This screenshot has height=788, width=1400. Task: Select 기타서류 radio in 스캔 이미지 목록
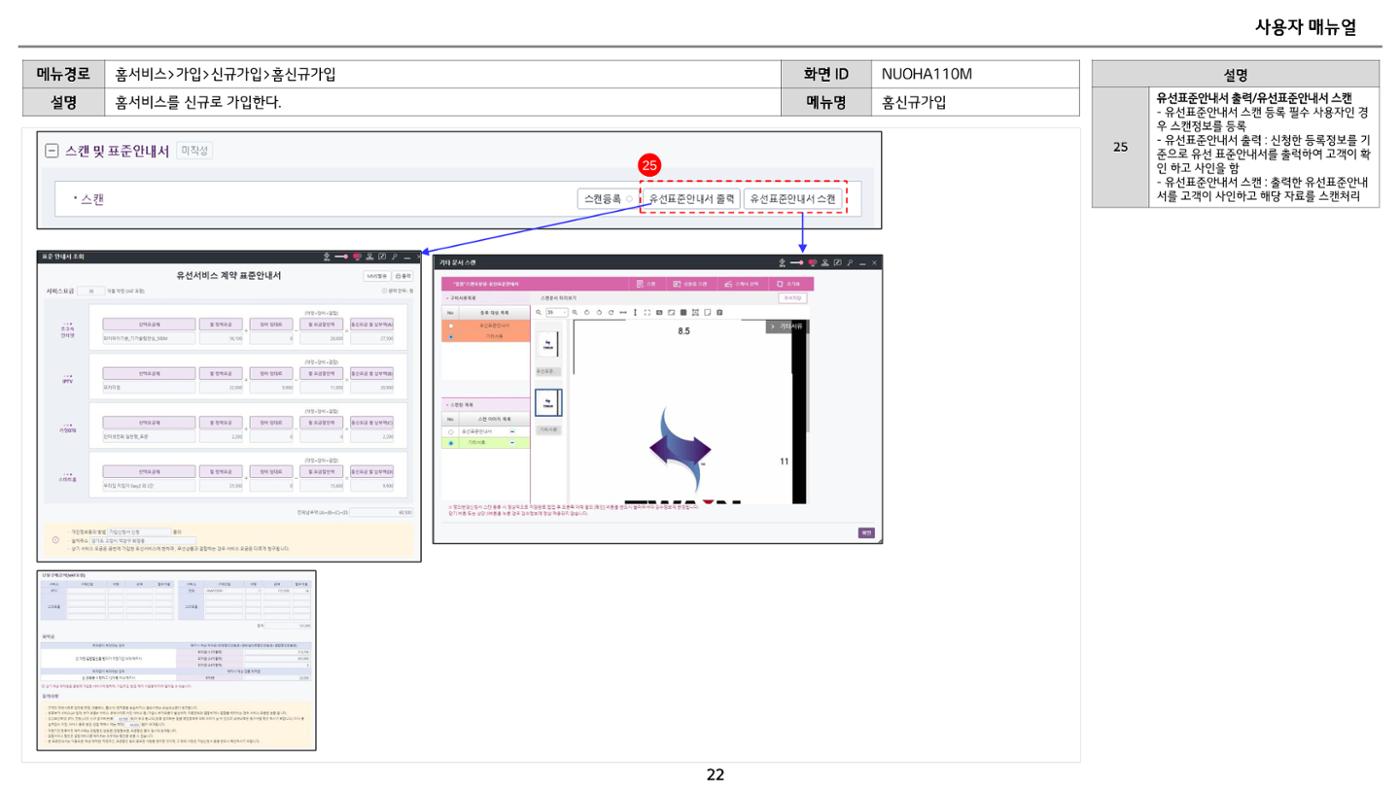pyautogui.click(x=451, y=443)
